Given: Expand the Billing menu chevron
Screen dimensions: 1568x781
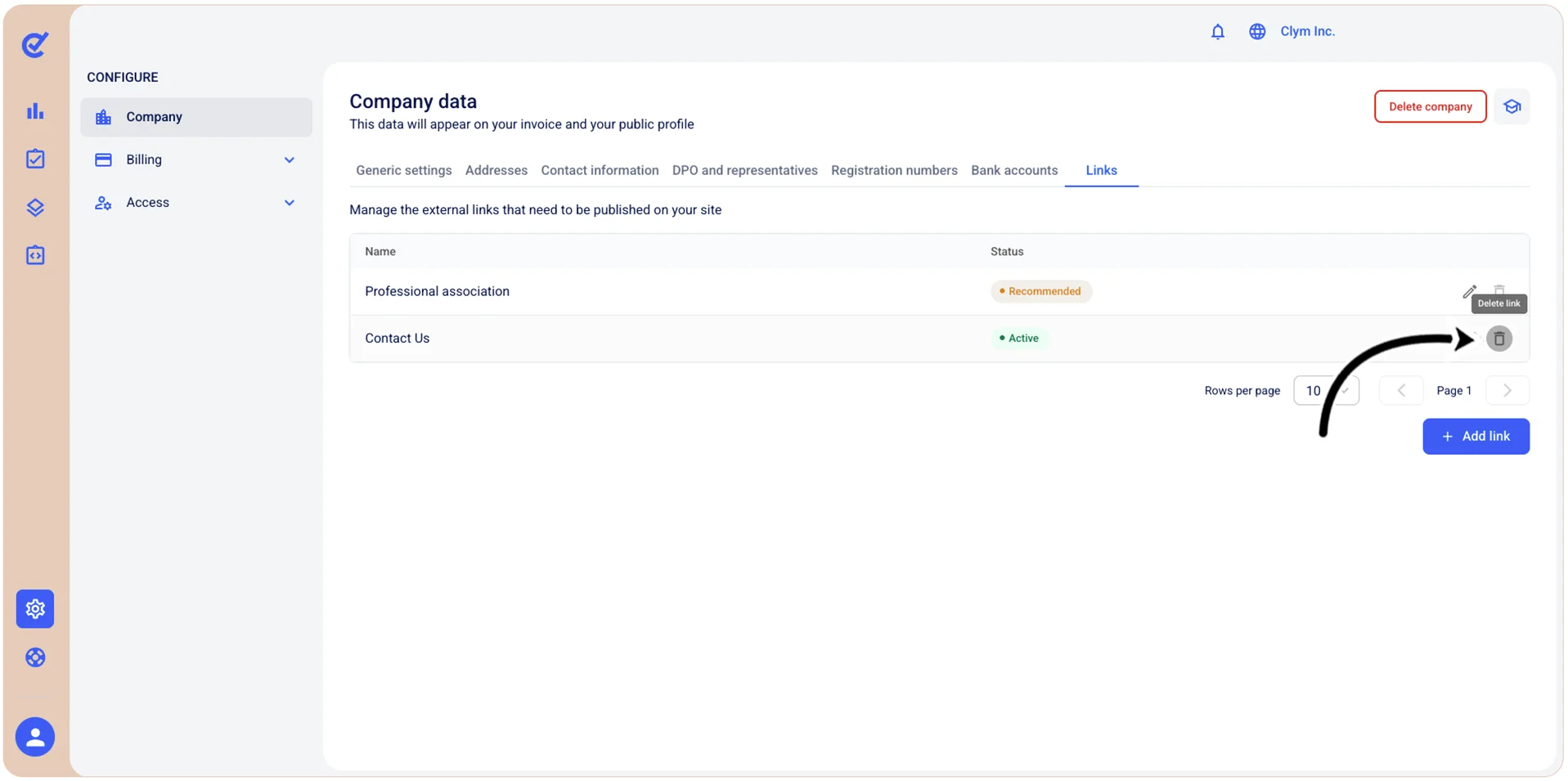Looking at the screenshot, I should pos(289,160).
